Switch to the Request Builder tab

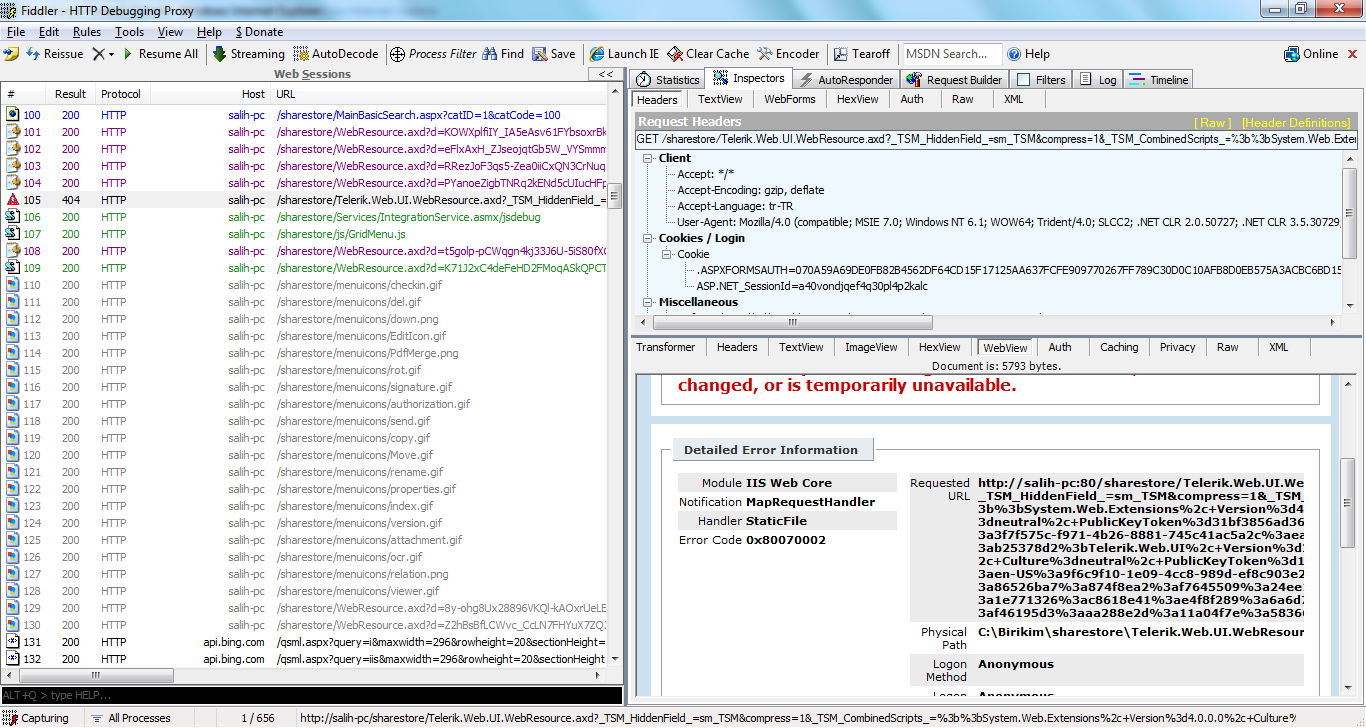(x=954, y=80)
